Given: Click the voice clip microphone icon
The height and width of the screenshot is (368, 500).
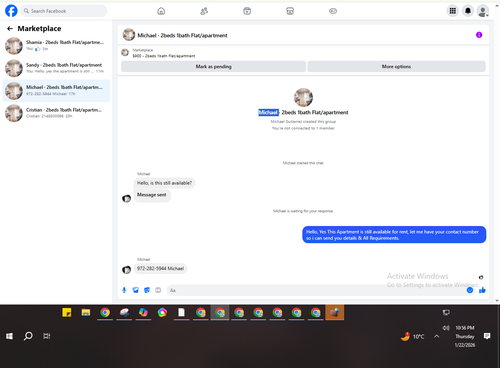Looking at the screenshot, I should [x=124, y=290].
